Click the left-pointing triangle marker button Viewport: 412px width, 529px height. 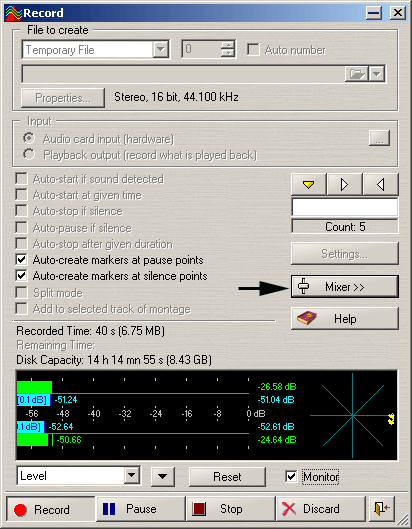(381, 184)
